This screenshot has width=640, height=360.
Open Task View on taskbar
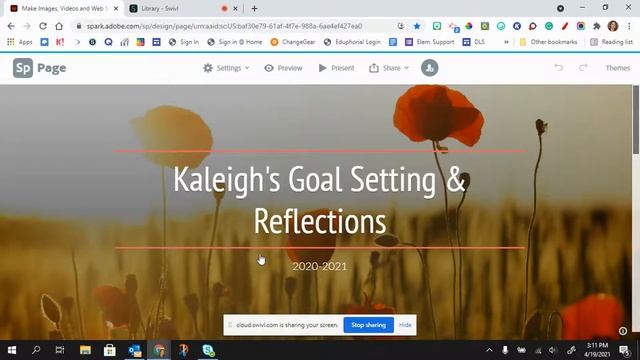click(x=60, y=350)
